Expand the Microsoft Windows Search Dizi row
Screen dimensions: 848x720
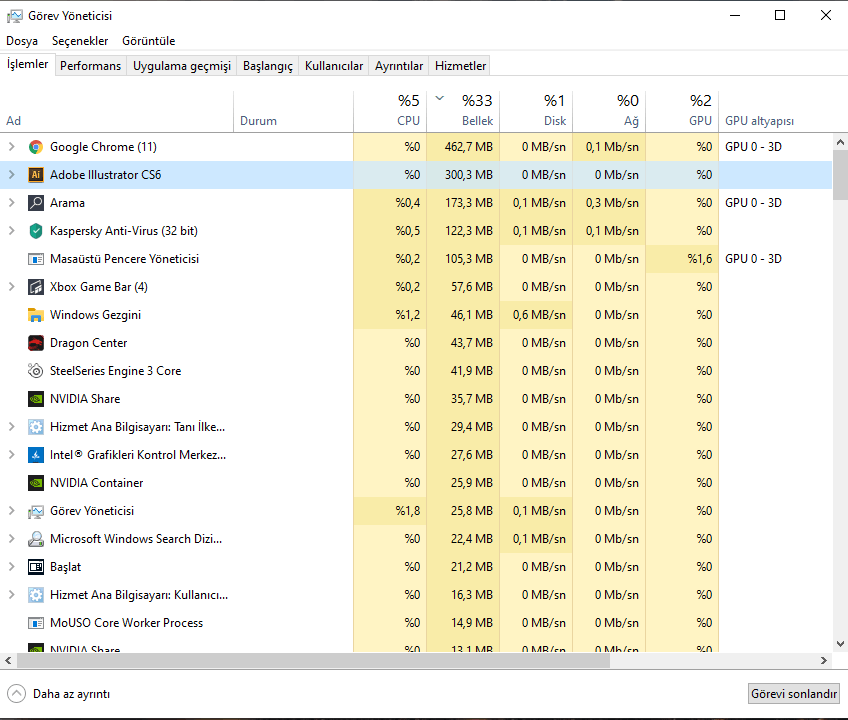click(x=11, y=539)
